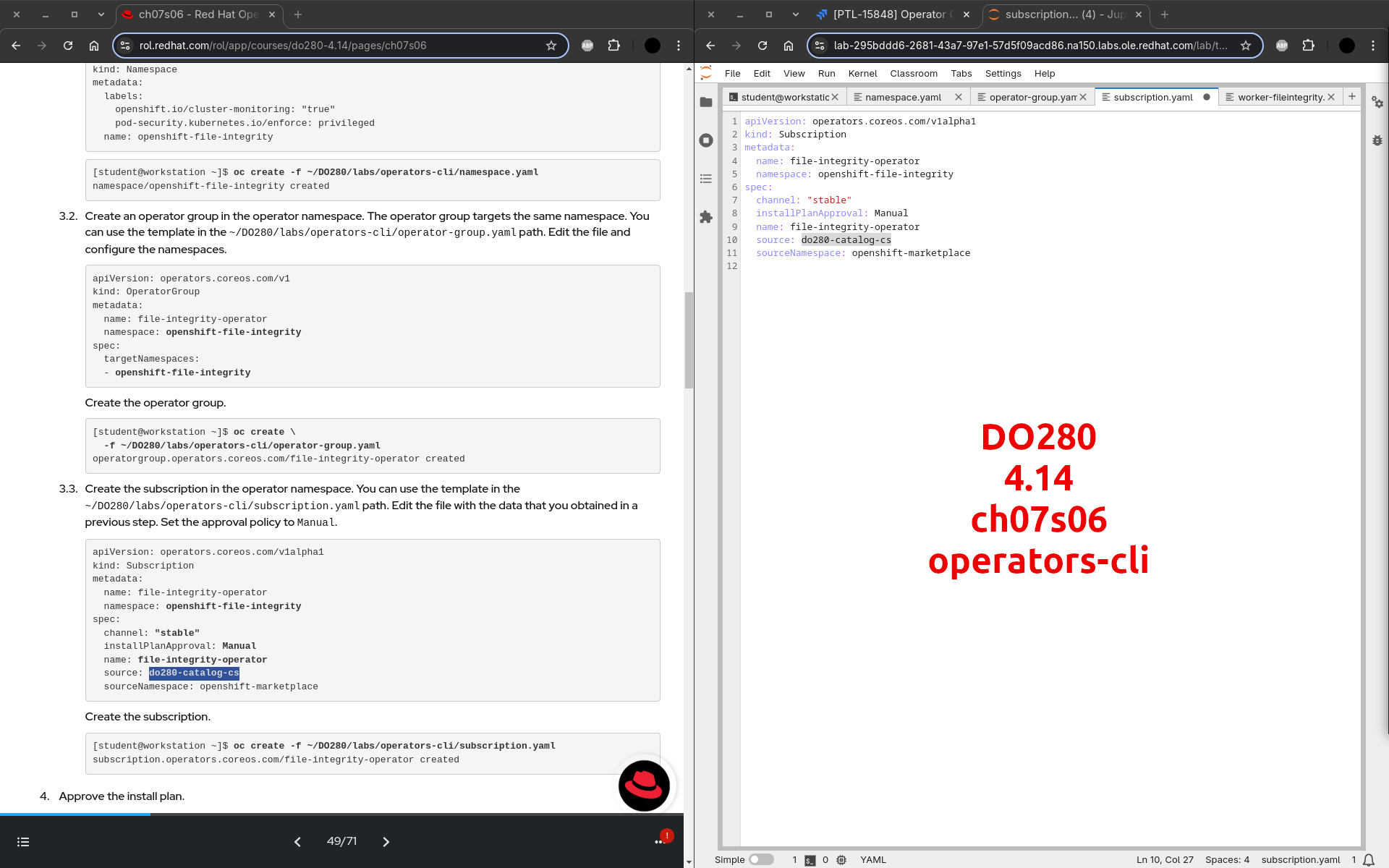Click the Red Hat chat assistant icon

point(644,786)
